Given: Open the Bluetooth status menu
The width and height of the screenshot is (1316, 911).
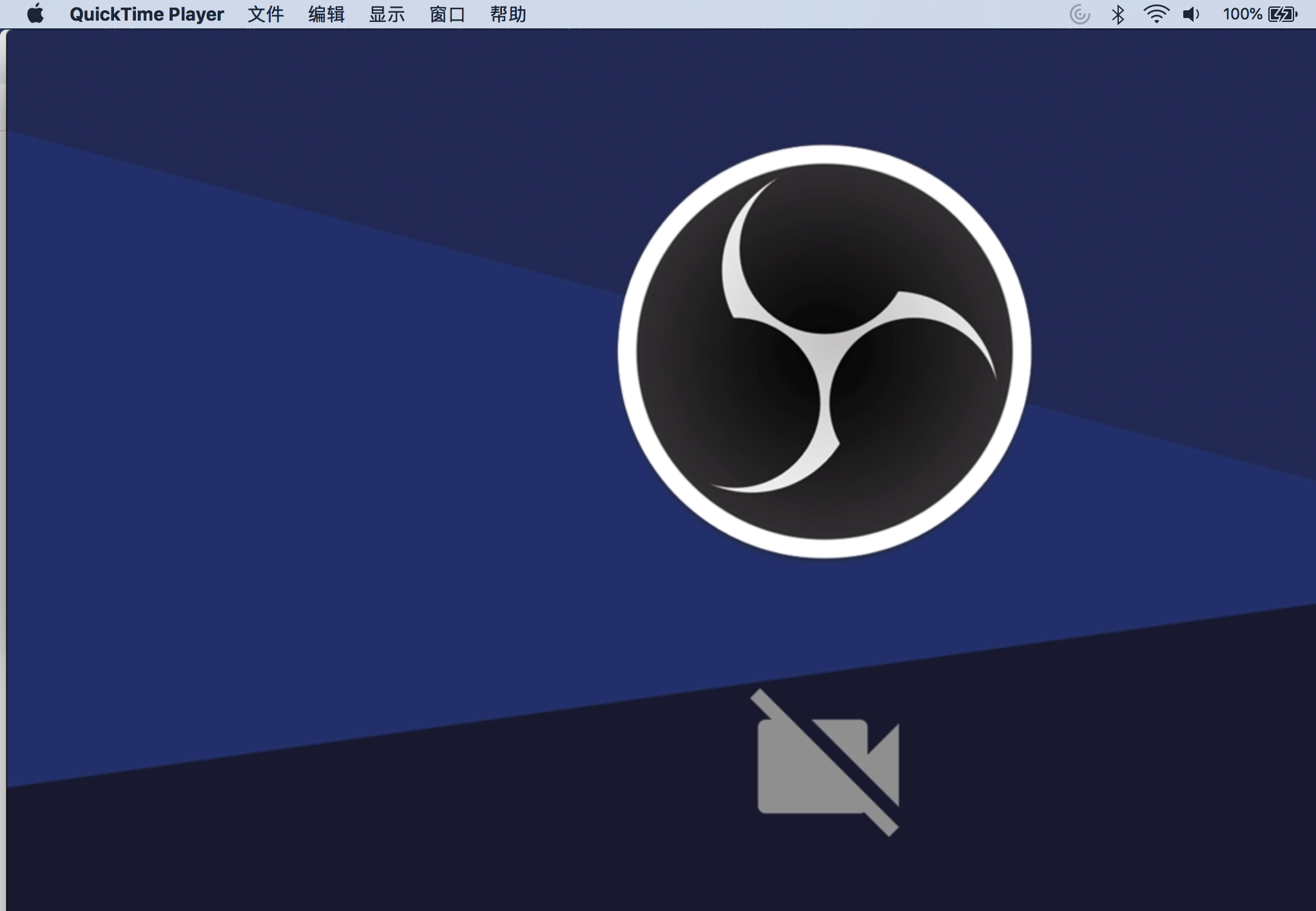Looking at the screenshot, I should click(1118, 14).
